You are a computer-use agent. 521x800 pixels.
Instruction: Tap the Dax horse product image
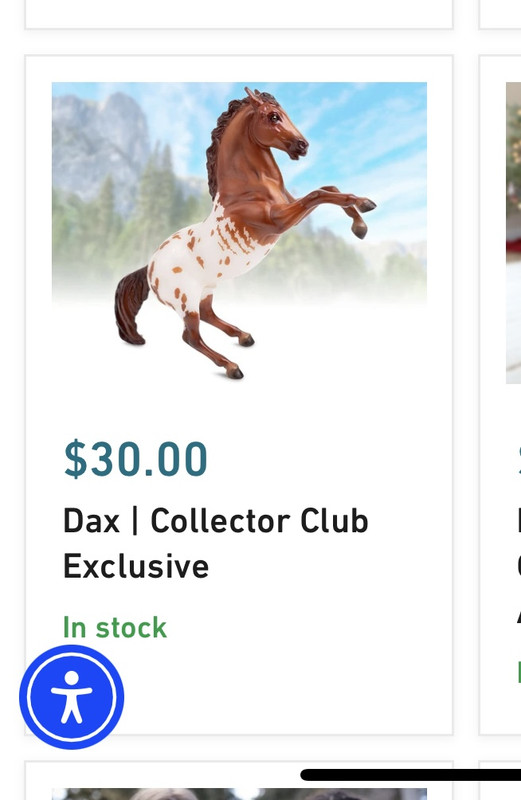(239, 233)
